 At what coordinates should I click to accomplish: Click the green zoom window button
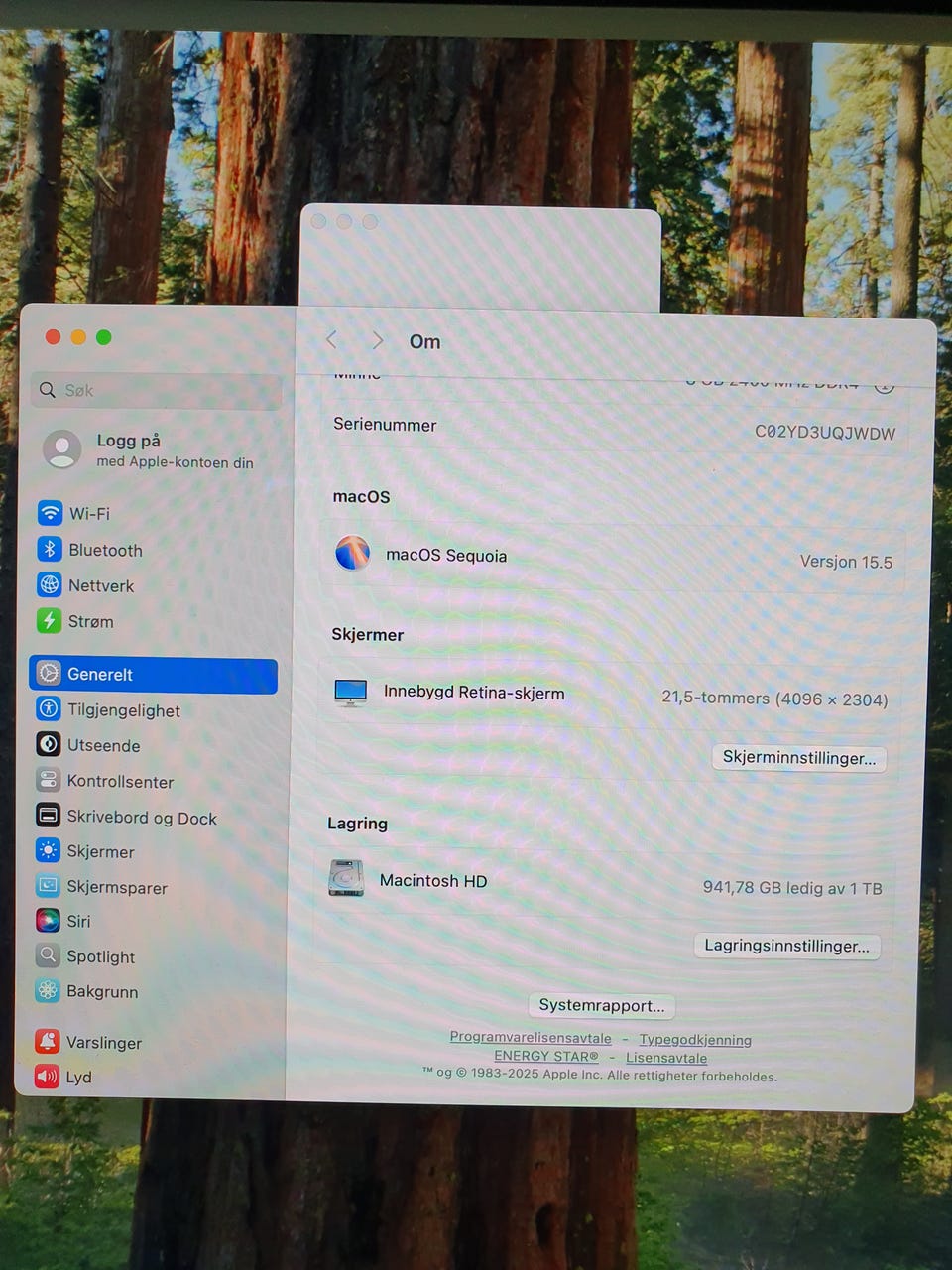pyautogui.click(x=103, y=337)
